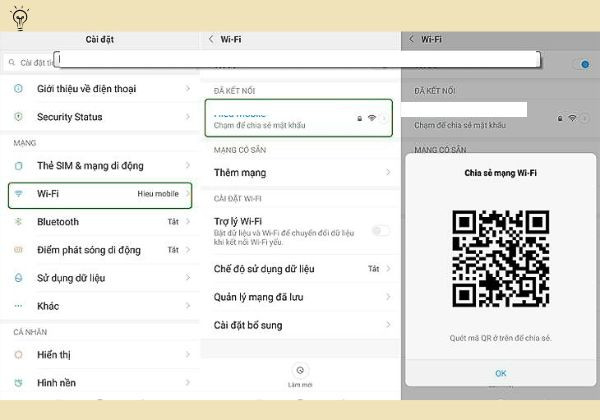Open the Thêm mạng chevron

click(388, 173)
